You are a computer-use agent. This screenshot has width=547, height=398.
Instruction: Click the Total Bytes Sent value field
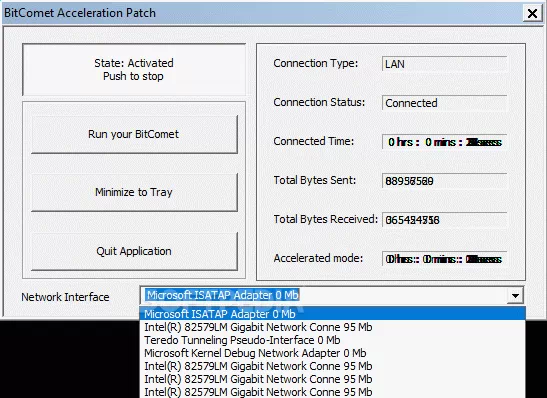coord(444,181)
